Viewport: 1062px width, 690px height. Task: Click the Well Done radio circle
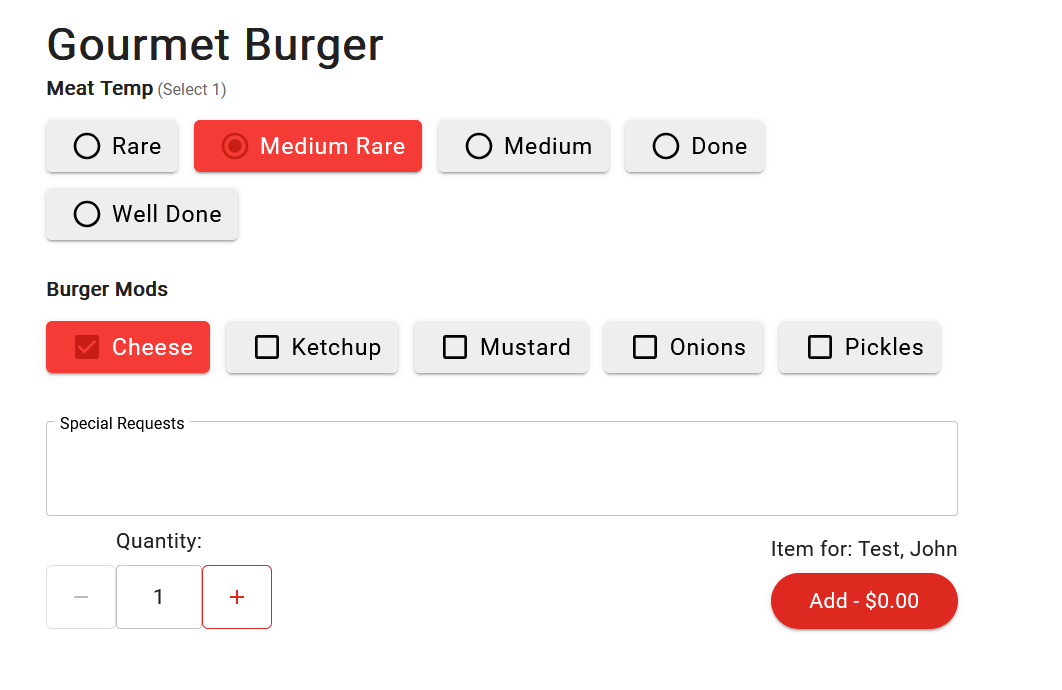(x=87, y=215)
